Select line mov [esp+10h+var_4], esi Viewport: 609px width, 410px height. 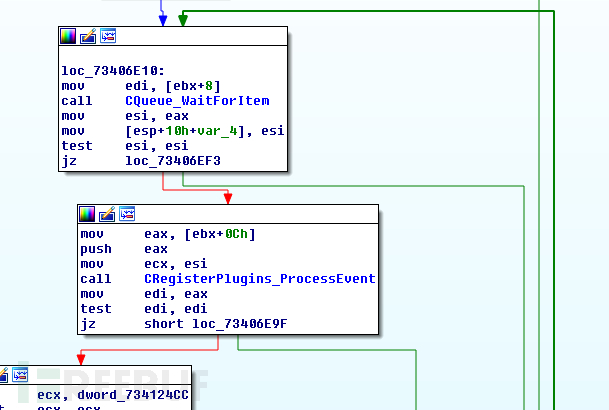pyautogui.click(x=173, y=131)
